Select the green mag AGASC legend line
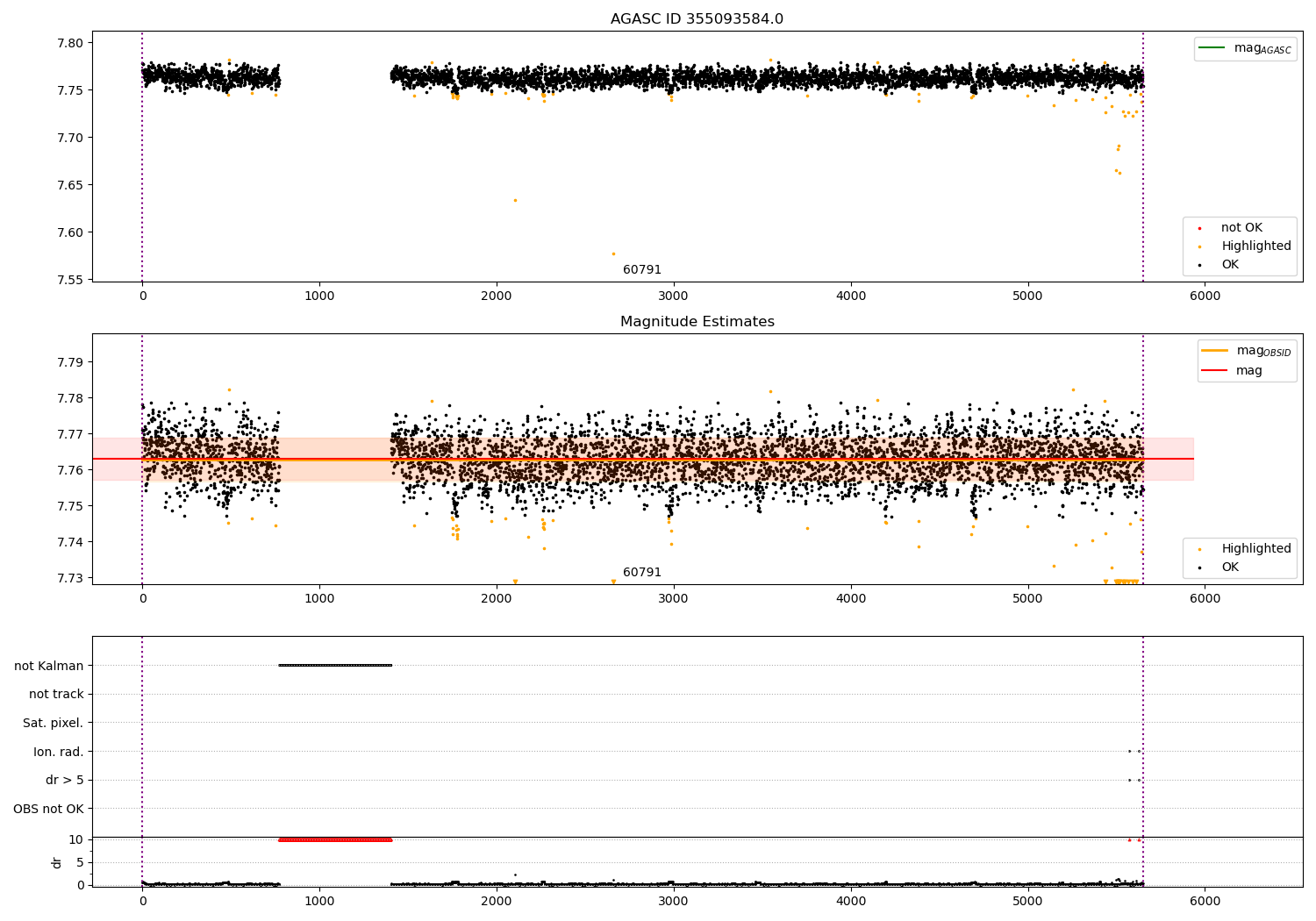 click(1212, 48)
